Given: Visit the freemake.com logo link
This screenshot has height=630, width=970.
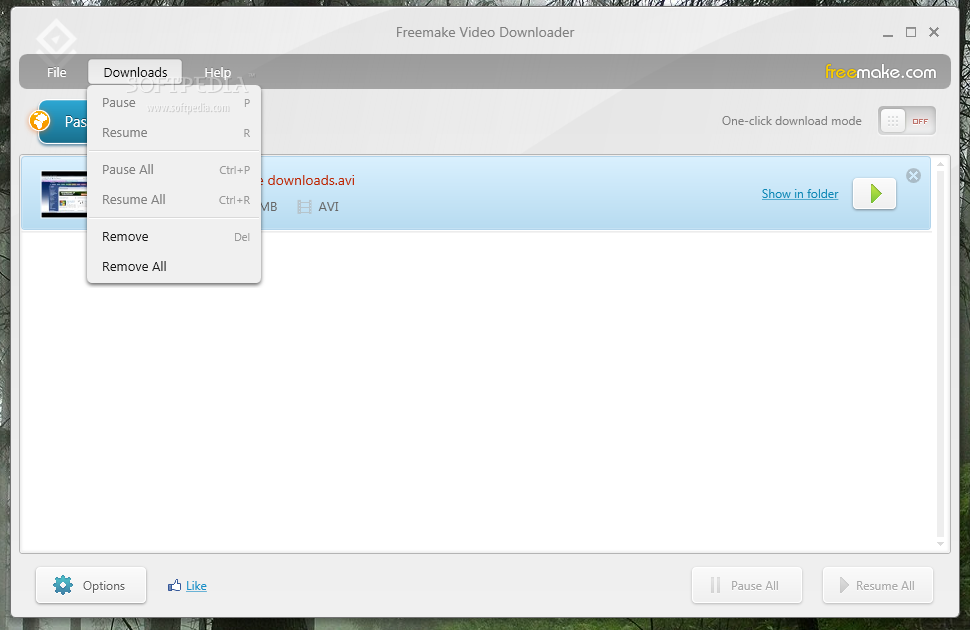Looking at the screenshot, I should coord(880,72).
